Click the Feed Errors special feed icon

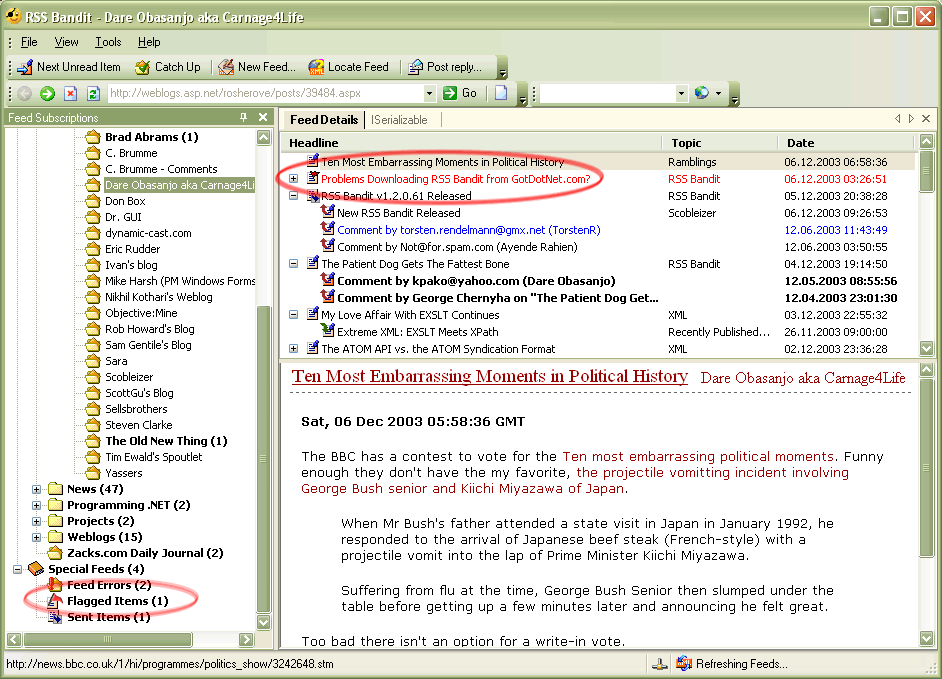(55, 585)
